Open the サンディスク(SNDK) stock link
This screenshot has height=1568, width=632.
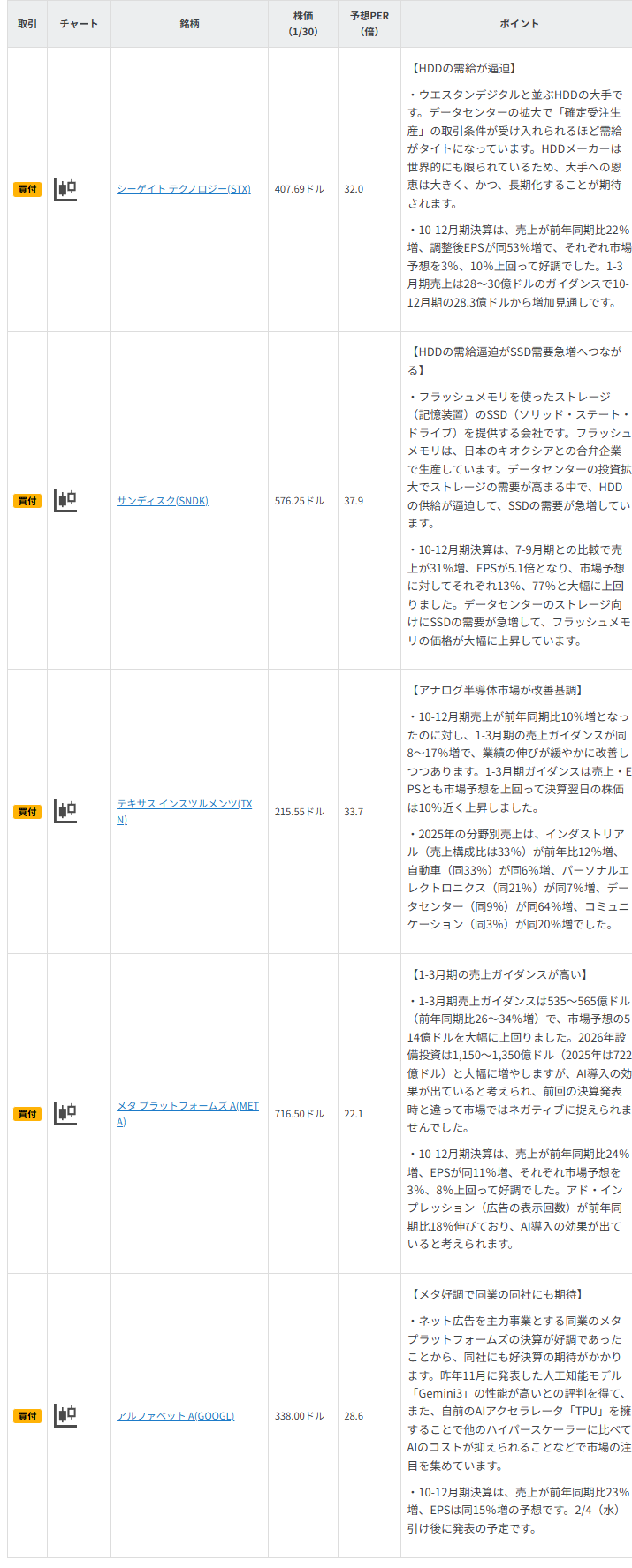(163, 501)
